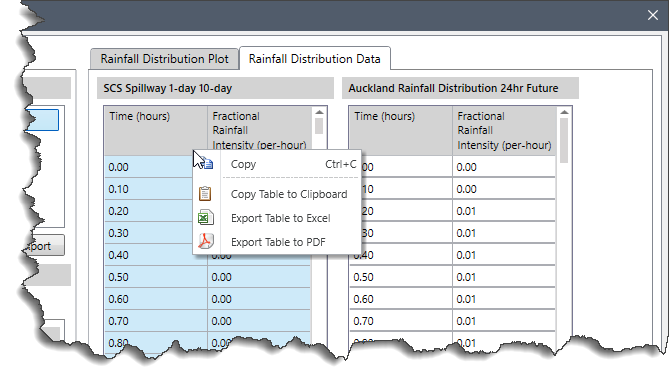Select time 0.00 cell in SCS Spillway table
The height and width of the screenshot is (380, 669).
click(149, 167)
